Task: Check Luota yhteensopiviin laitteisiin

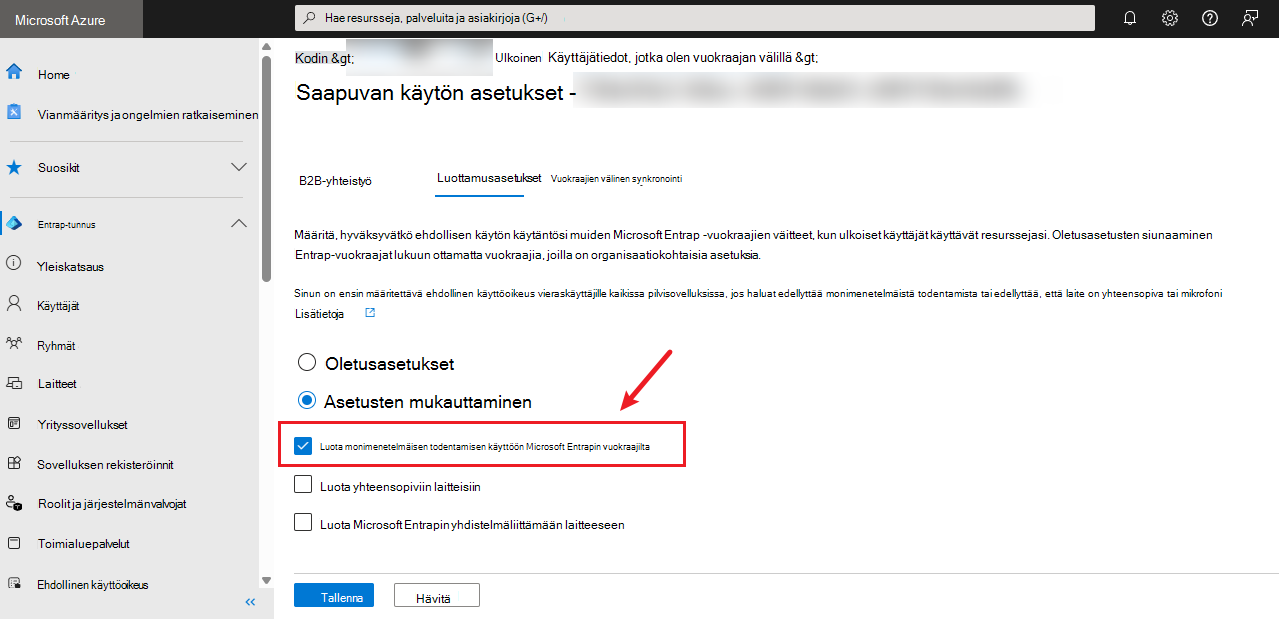Action: [x=303, y=485]
